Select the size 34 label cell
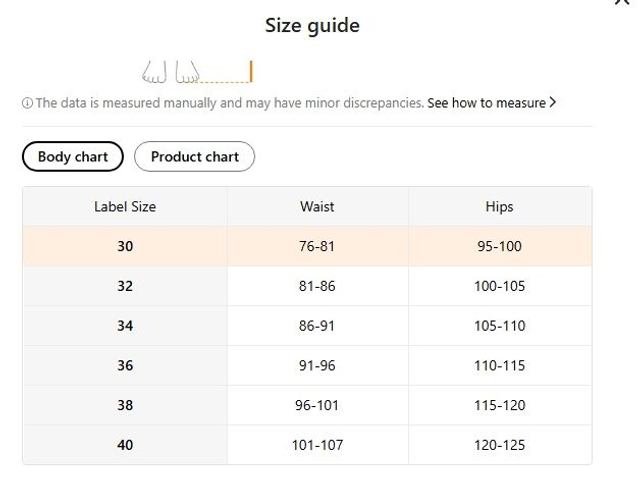 tap(125, 326)
